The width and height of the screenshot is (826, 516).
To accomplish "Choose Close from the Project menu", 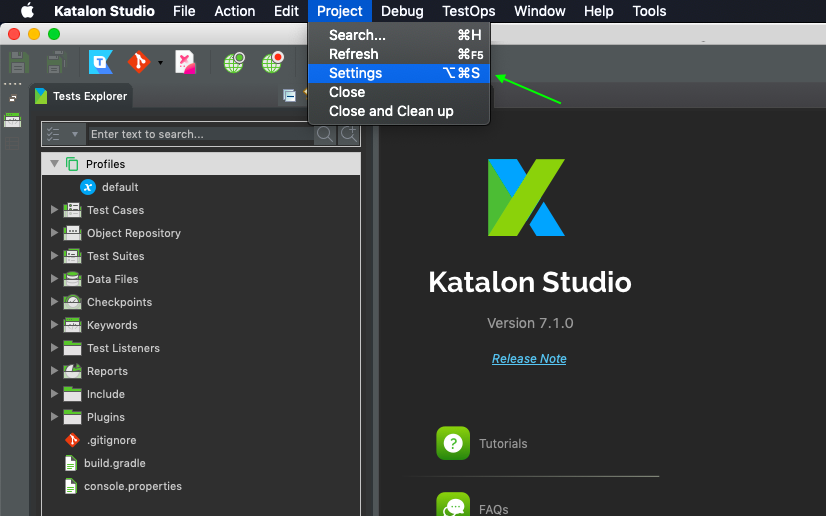I will click(399, 92).
